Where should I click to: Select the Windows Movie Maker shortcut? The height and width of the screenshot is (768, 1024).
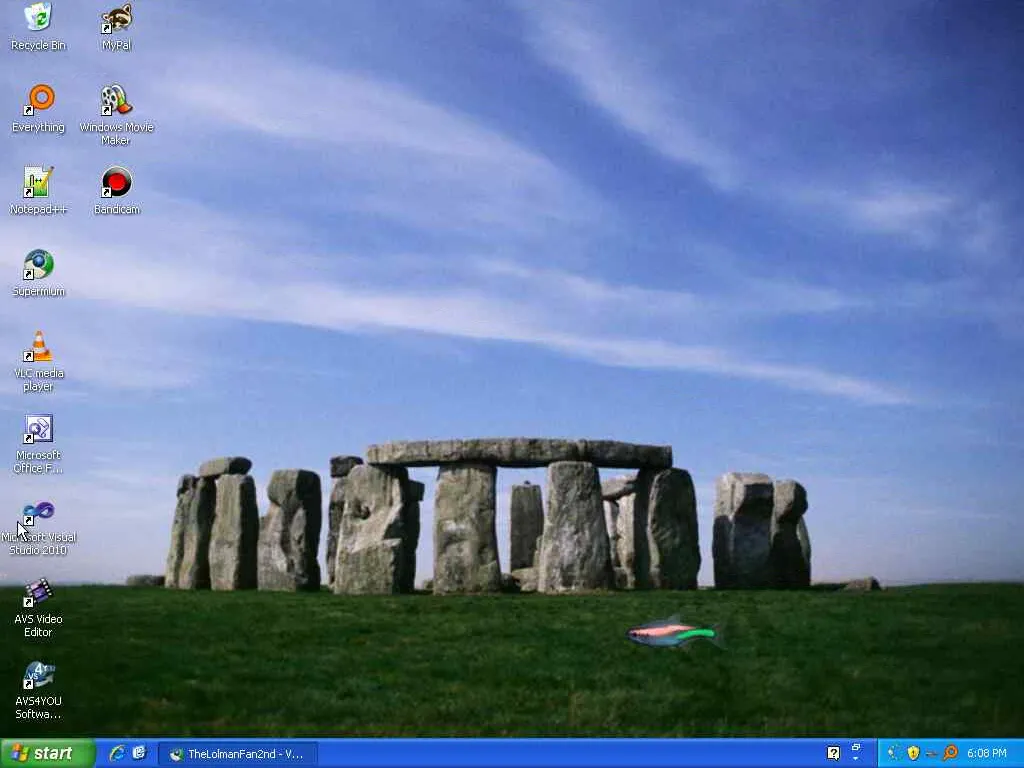(116, 115)
